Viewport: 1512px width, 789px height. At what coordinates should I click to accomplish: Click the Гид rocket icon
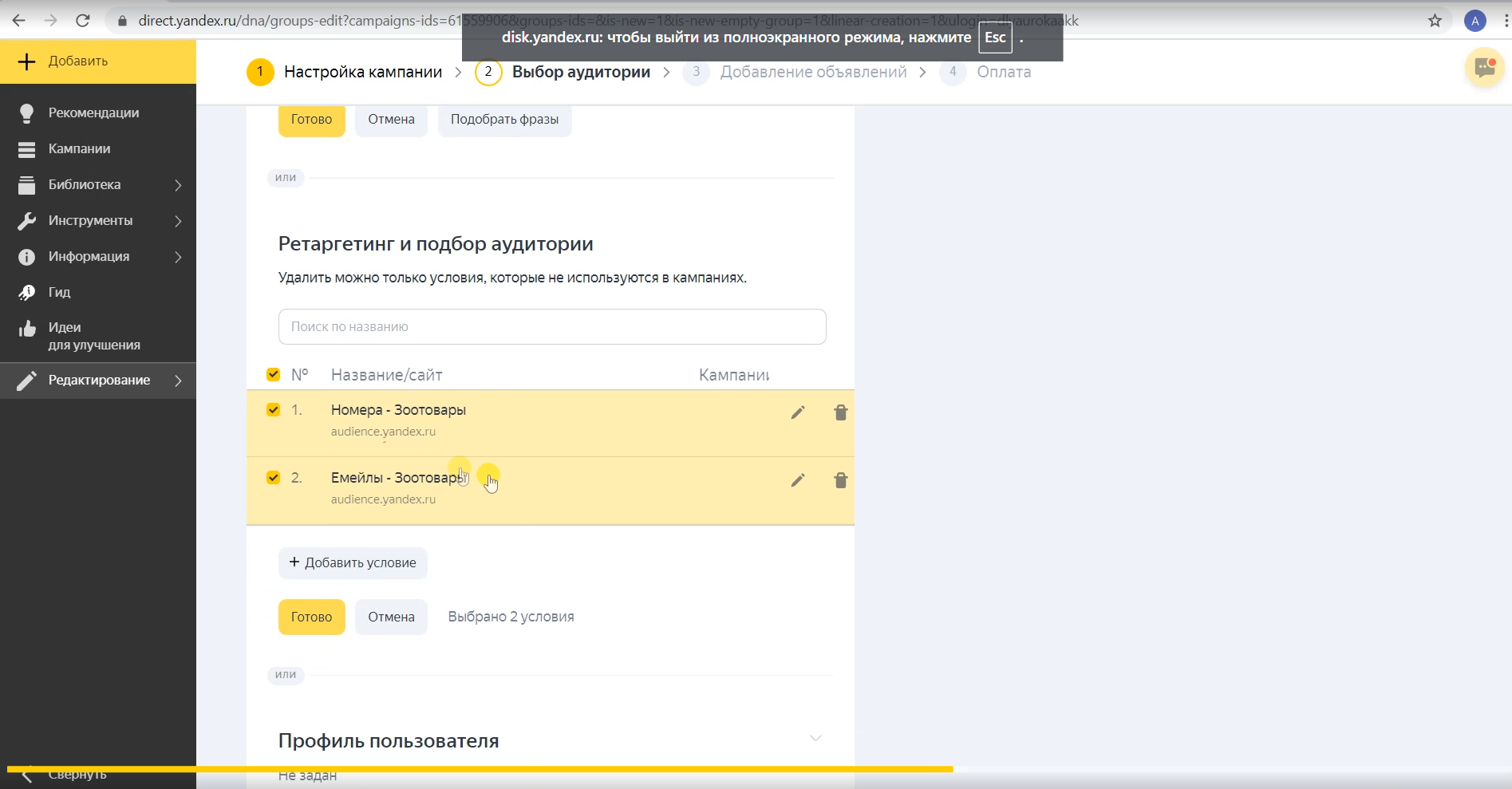point(26,293)
